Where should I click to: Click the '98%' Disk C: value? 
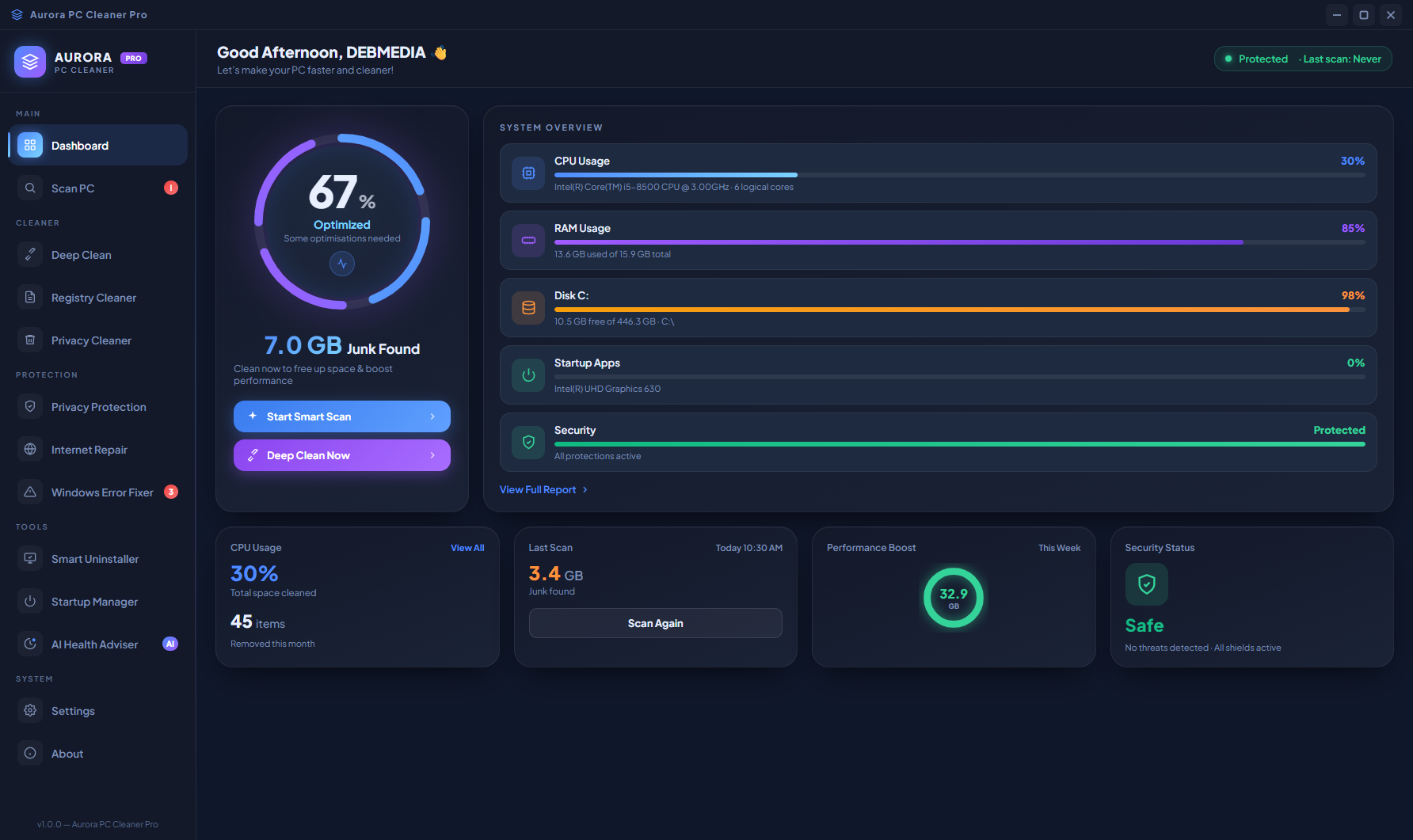point(1353,295)
